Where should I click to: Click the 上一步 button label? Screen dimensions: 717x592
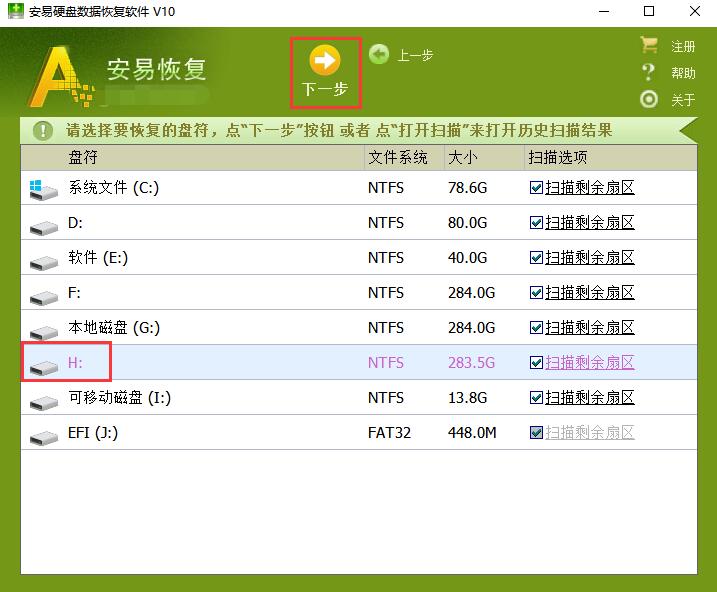pos(415,55)
